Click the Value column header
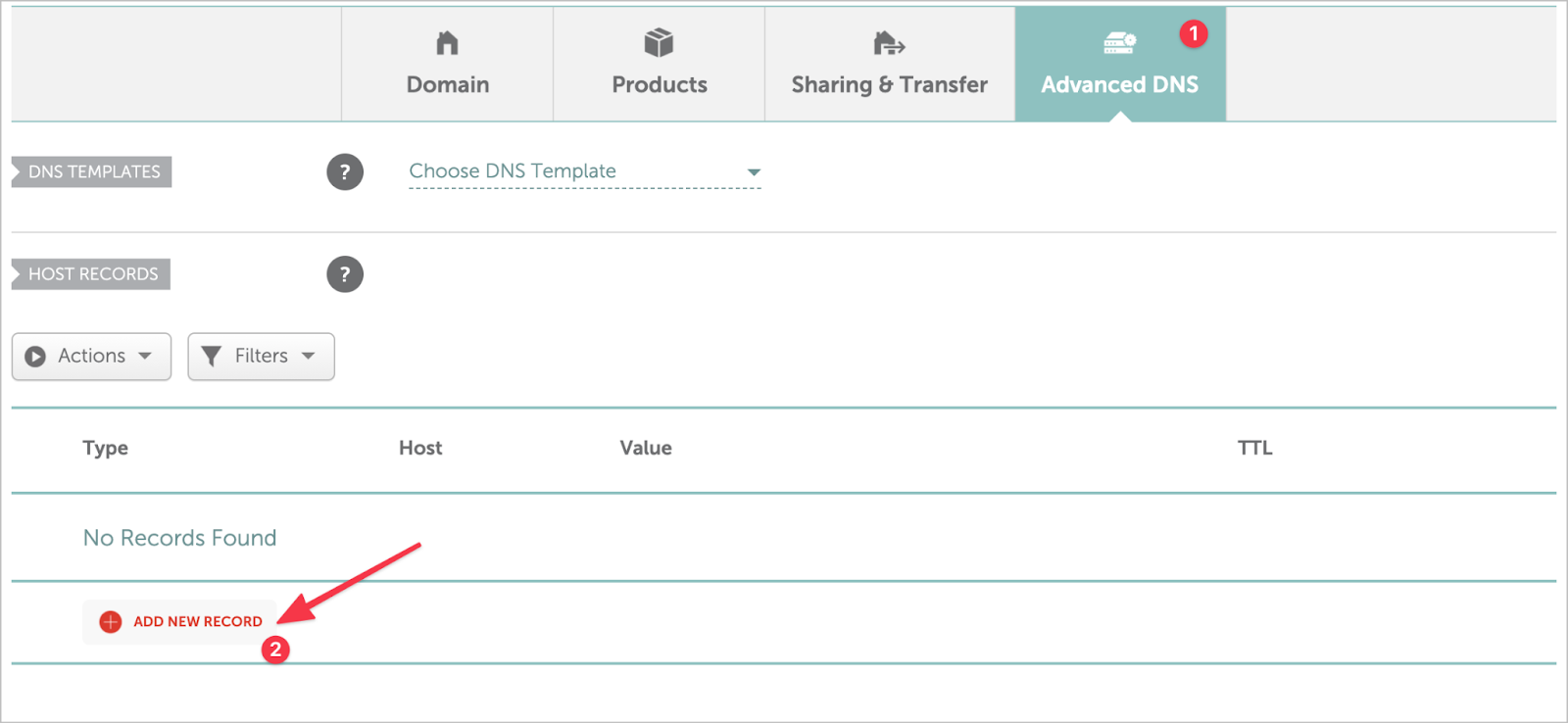Screen dimensions: 1568x723 click(x=646, y=449)
